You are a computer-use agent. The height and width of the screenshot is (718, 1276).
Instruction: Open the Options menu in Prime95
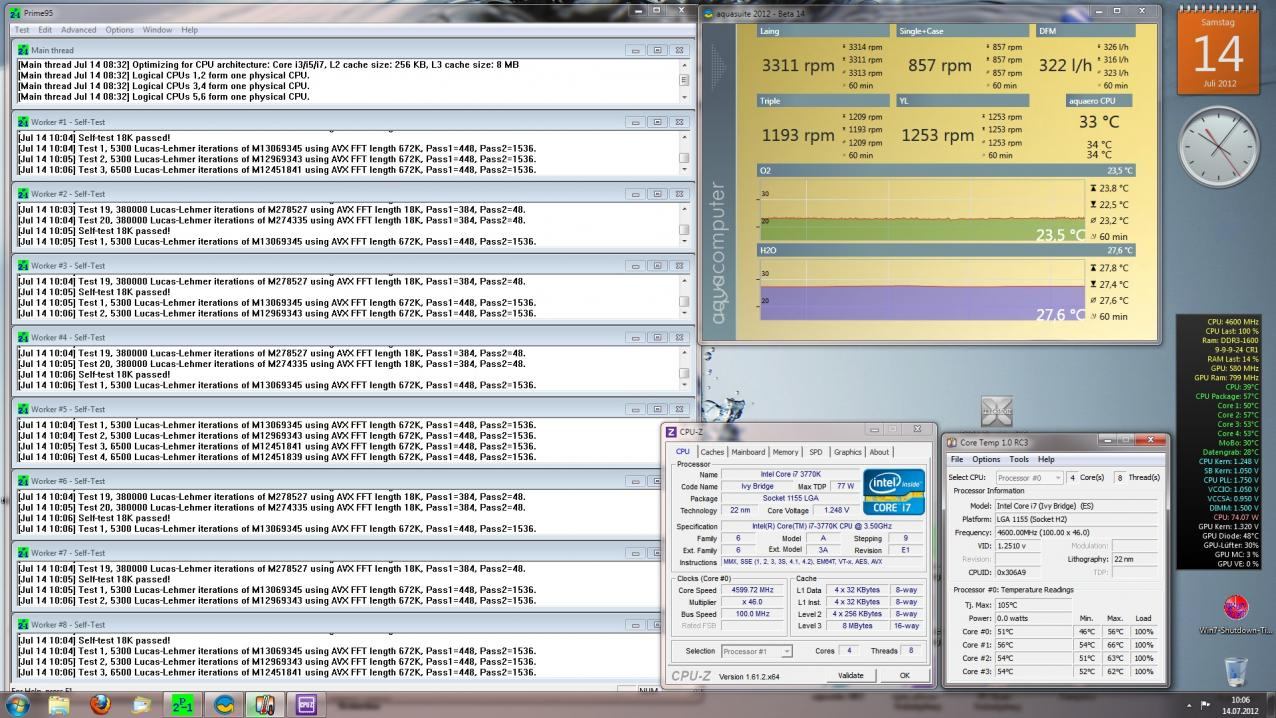119,30
